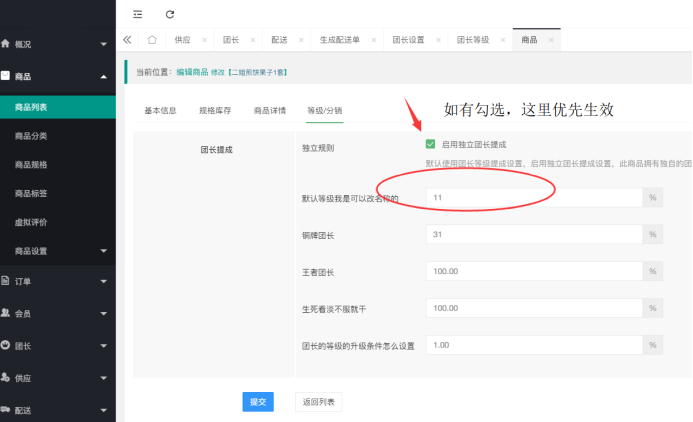The height and width of the screenshot is (422, 693).
Task: Click the sidebar collapse menu icon
Action: coord(137,14)
